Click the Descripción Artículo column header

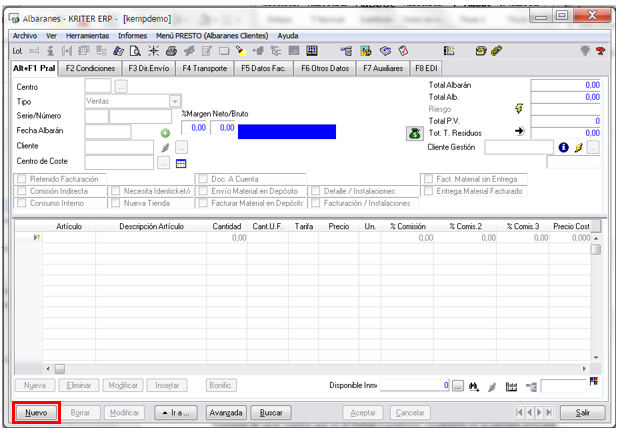click(151, 227)
